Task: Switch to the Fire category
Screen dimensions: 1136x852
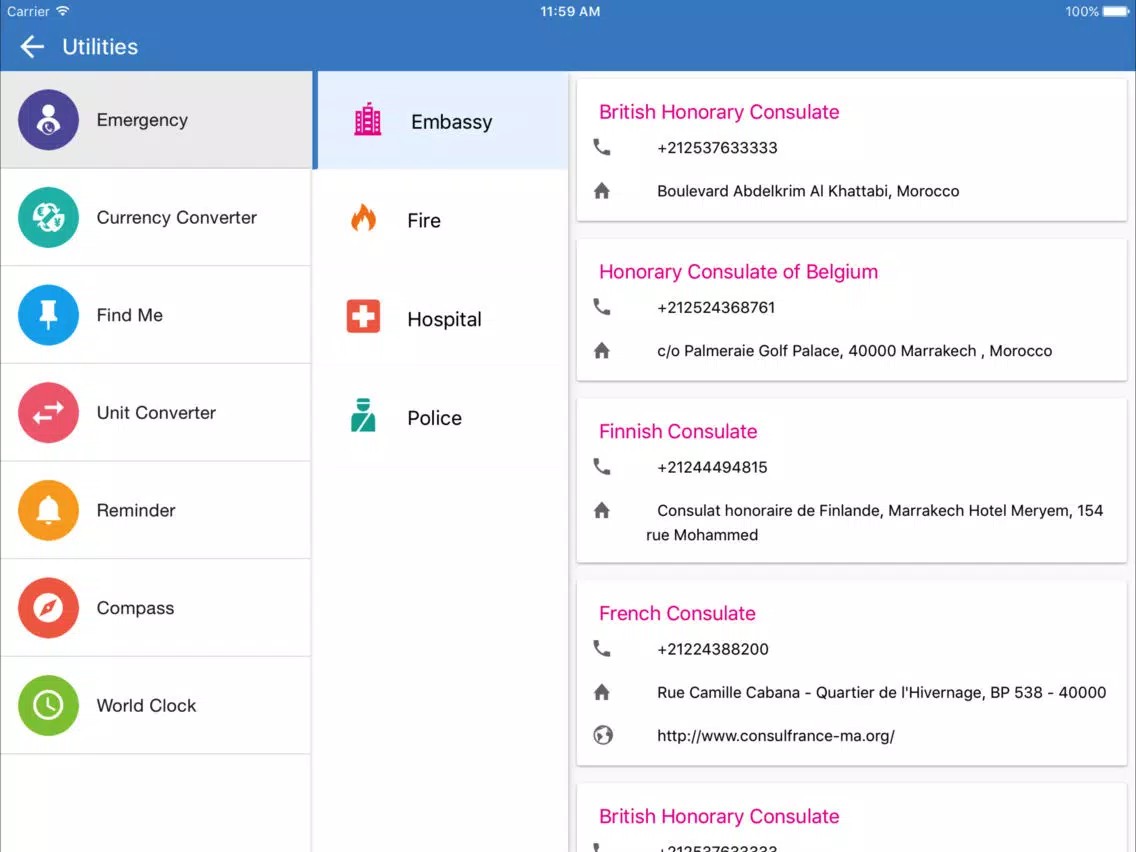Action: click(442, 220)
